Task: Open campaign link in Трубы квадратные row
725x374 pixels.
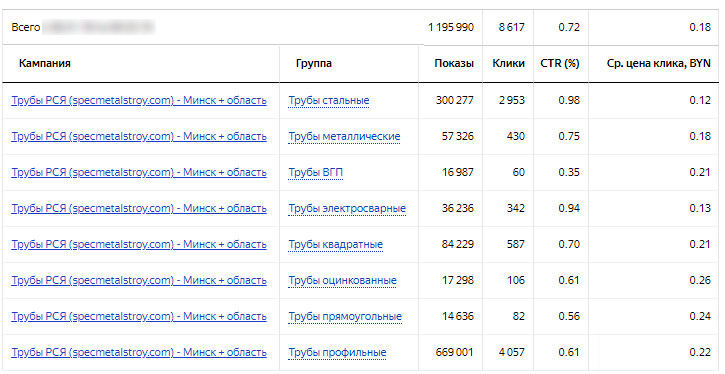Action: pyautogui.click(x=139, y=245)
